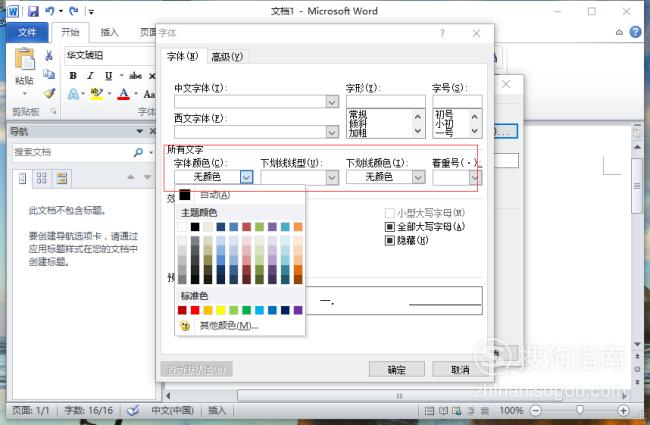Choose the Automatic (自动) color option
This screenshot has height=425, width=650.
(x=240, y=194)
